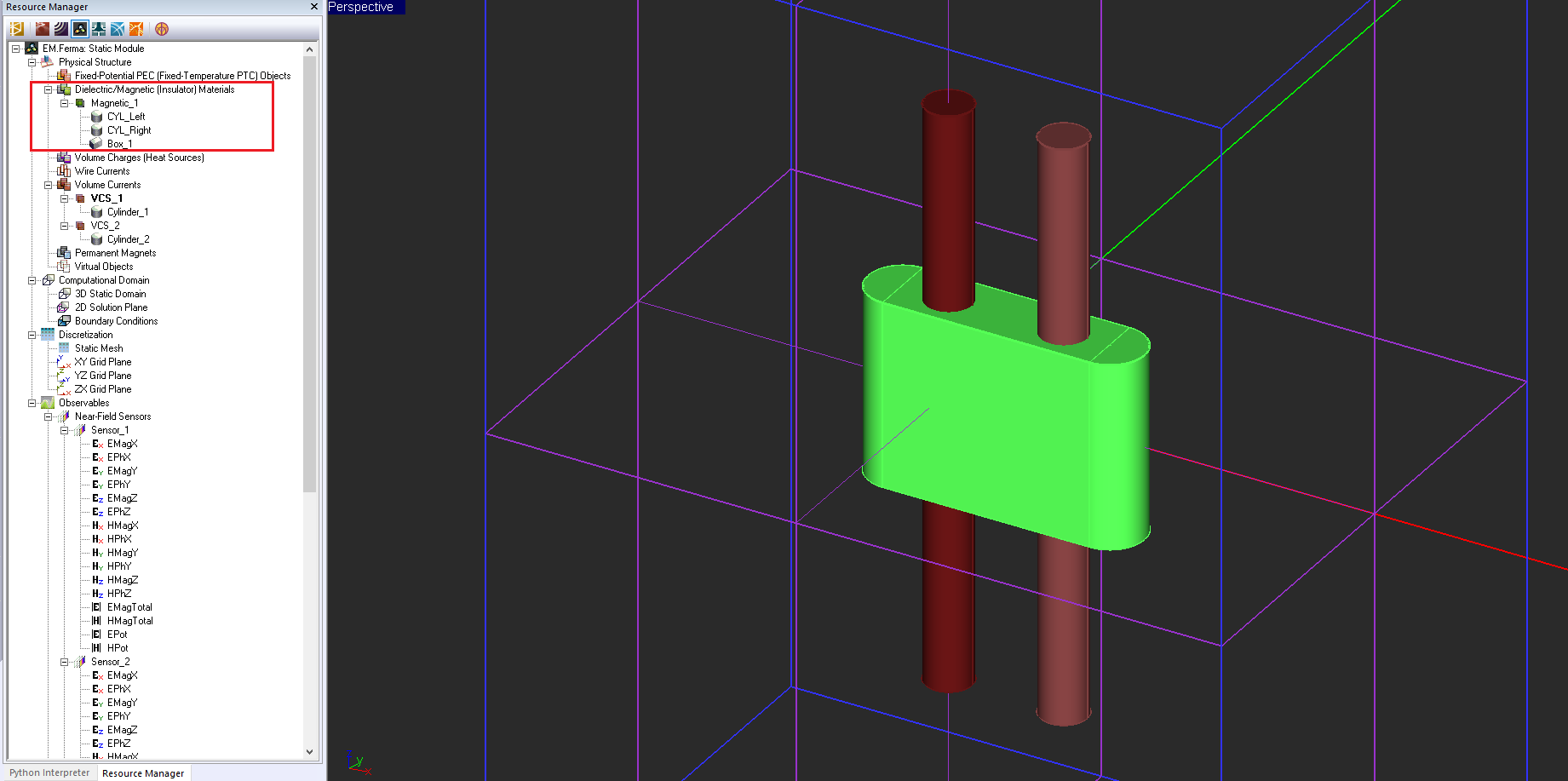Click the yellow first module icon in toolbar

coord(16,29)
